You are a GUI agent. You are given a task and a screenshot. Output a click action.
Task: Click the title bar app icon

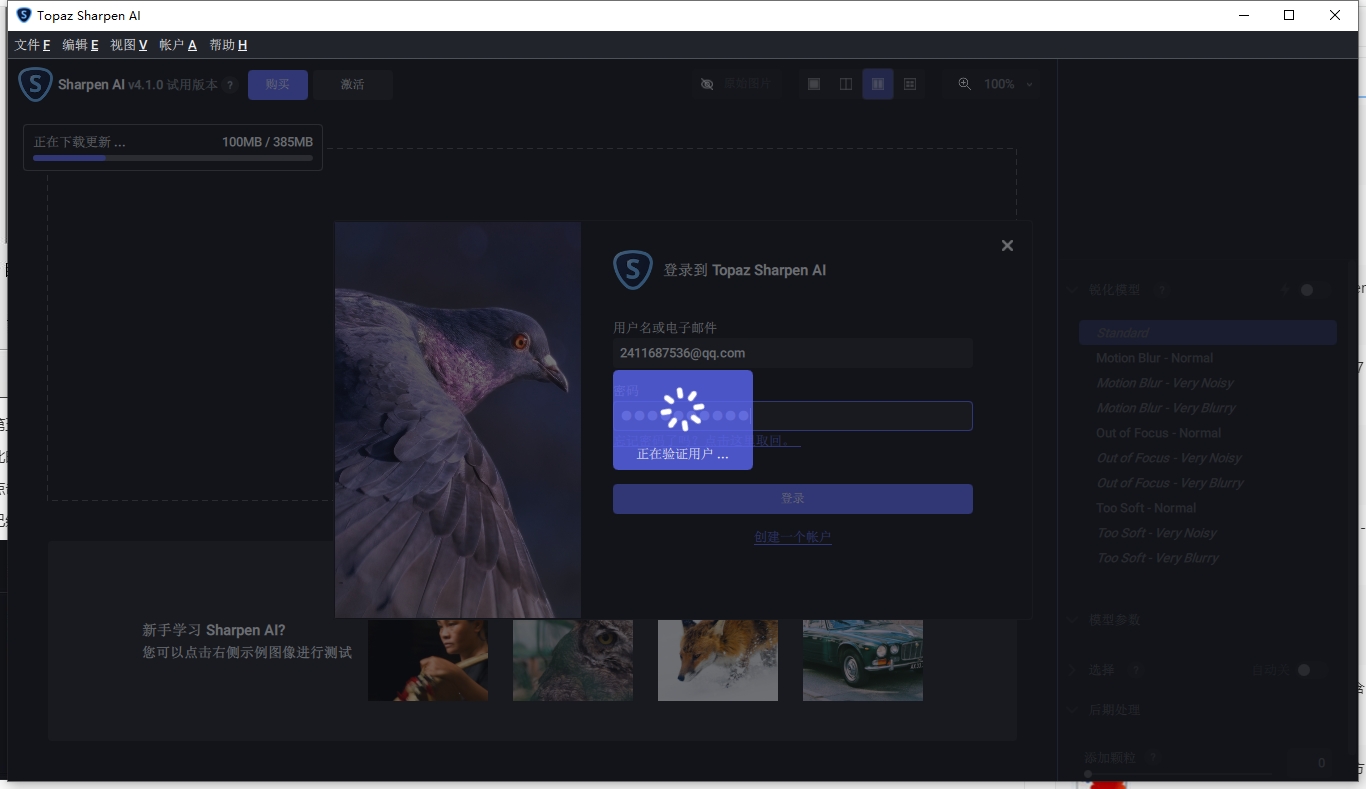[24, 15]
